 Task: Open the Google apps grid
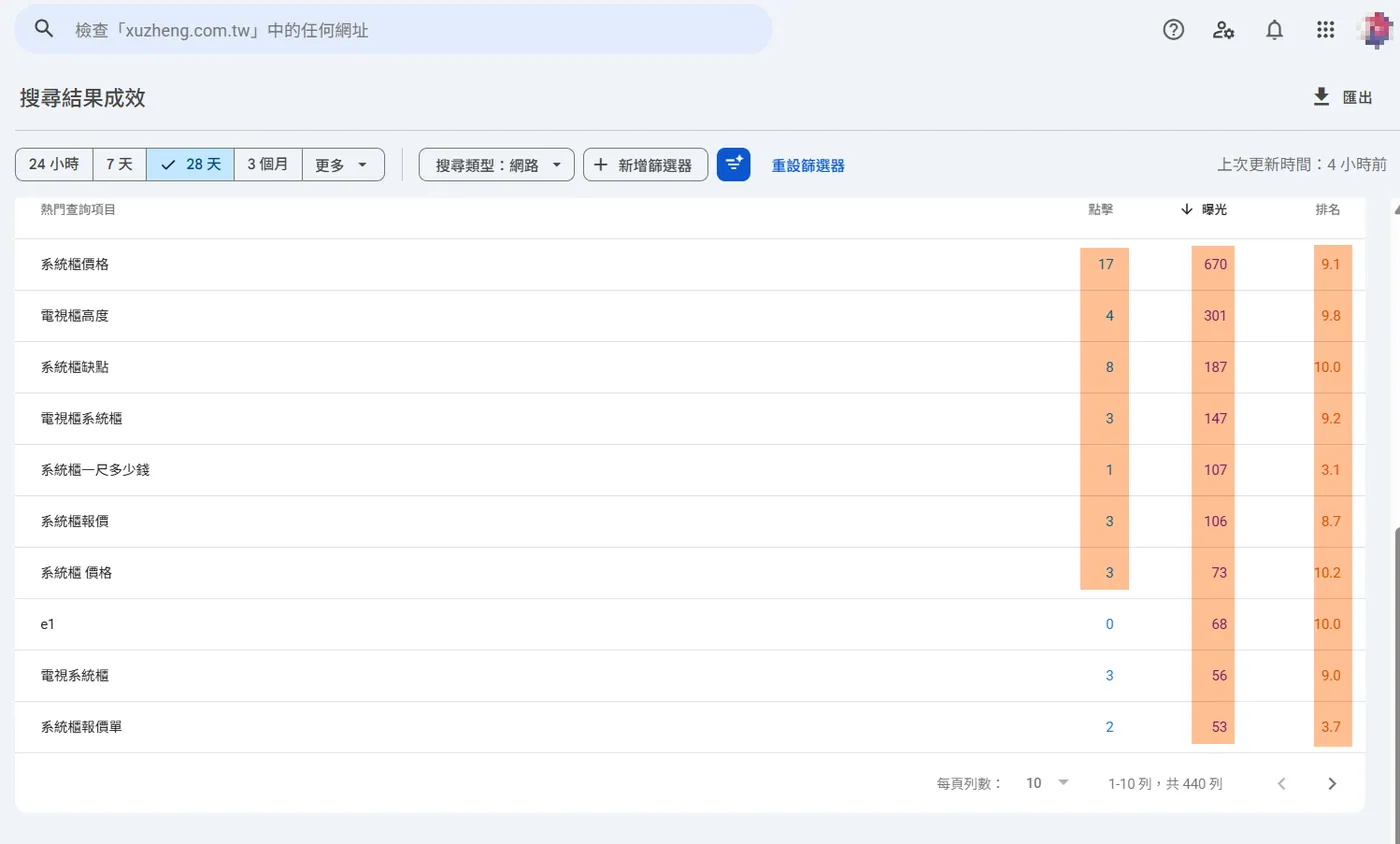point(1325,30)
